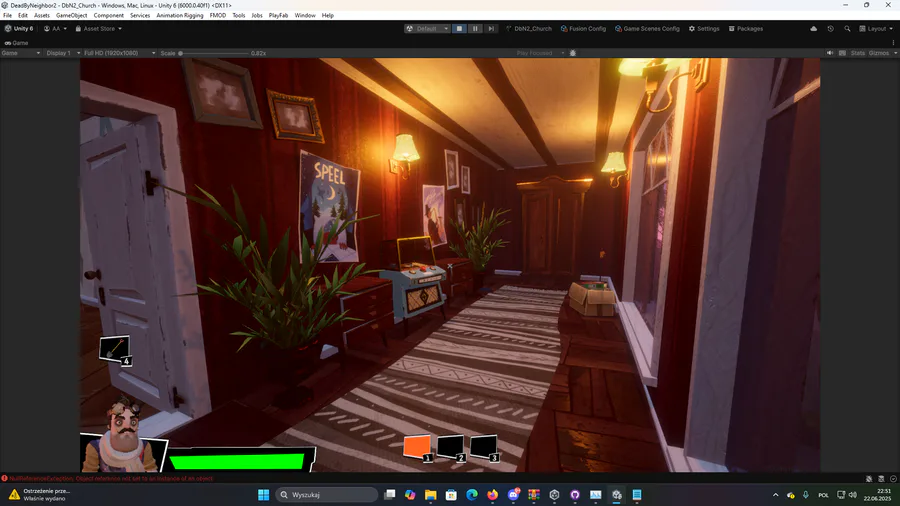The height and width of the screenshot is (506, 900).
Task: Select orange inventory slot 1
Action: (417, 447)
